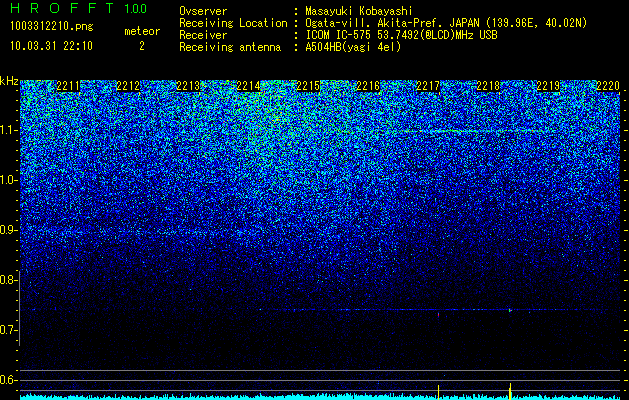Click the 2216 time marker
The image size is (629, 400).
pyautogui.click(x=368, y=86)
